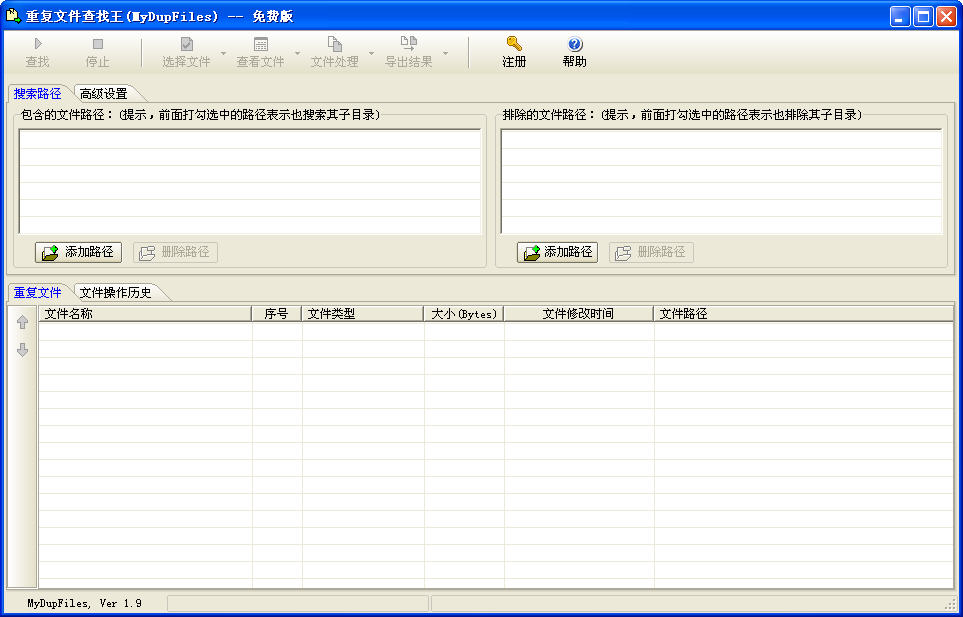963x617 pixels.
Task: Click the 导出结果 toolbar icon
Action: (408, 44)
